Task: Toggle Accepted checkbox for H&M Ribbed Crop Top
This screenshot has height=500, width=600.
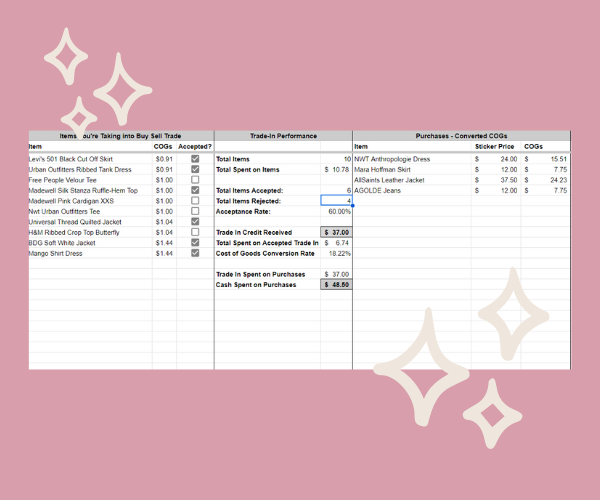Action: coord(195,232)
